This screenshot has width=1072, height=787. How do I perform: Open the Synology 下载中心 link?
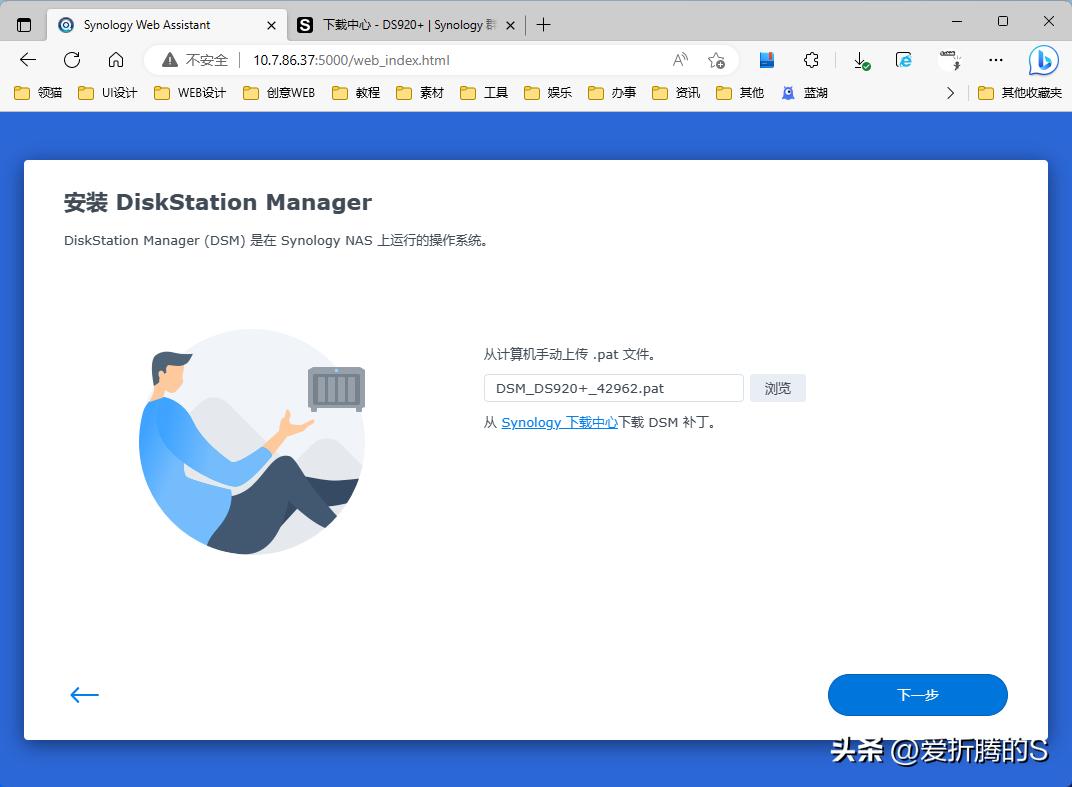click(560, 422)
